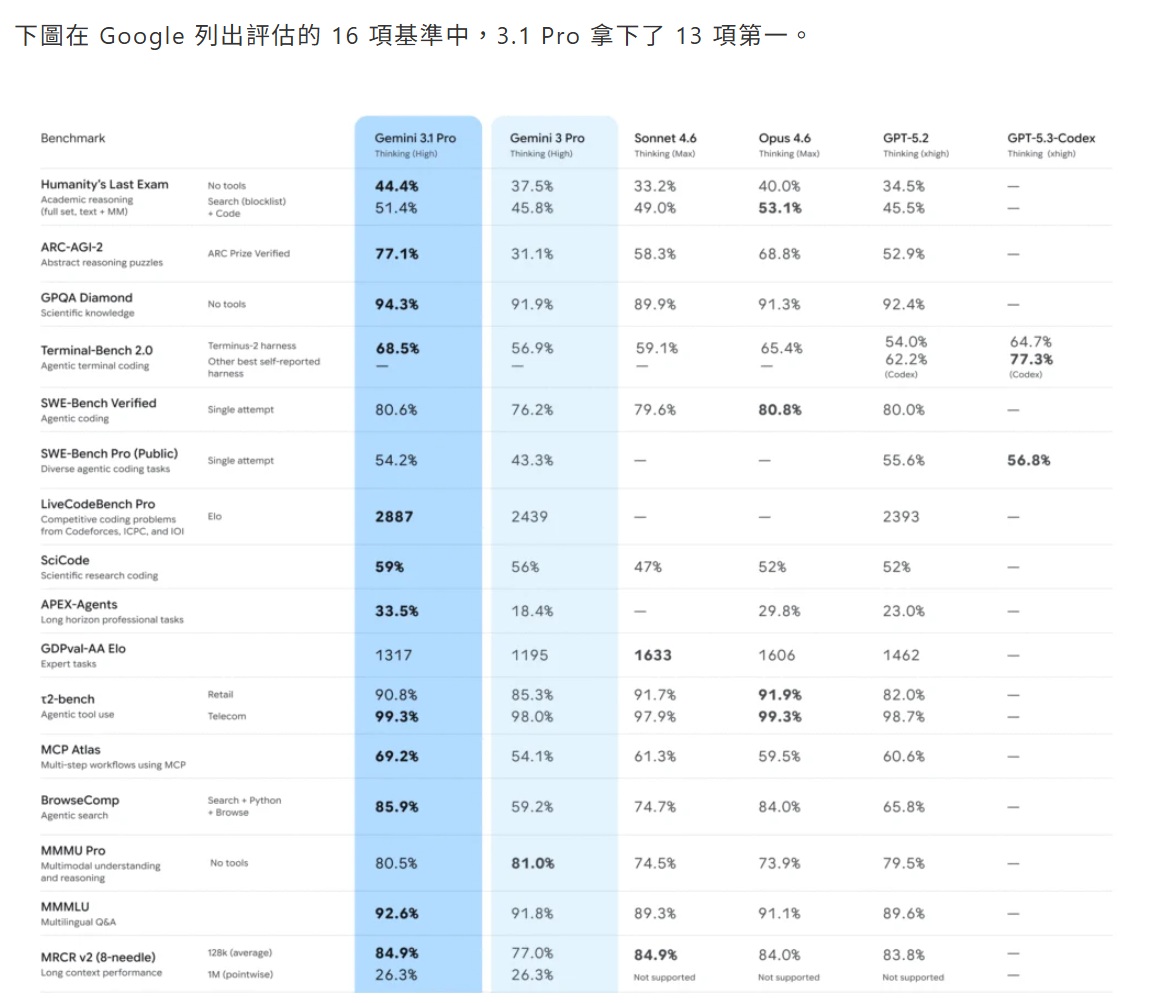This screenshot has height=1003, width=1152.
Task: Click the 47% Sonnet SciCode score
Action: coord(647,567)
